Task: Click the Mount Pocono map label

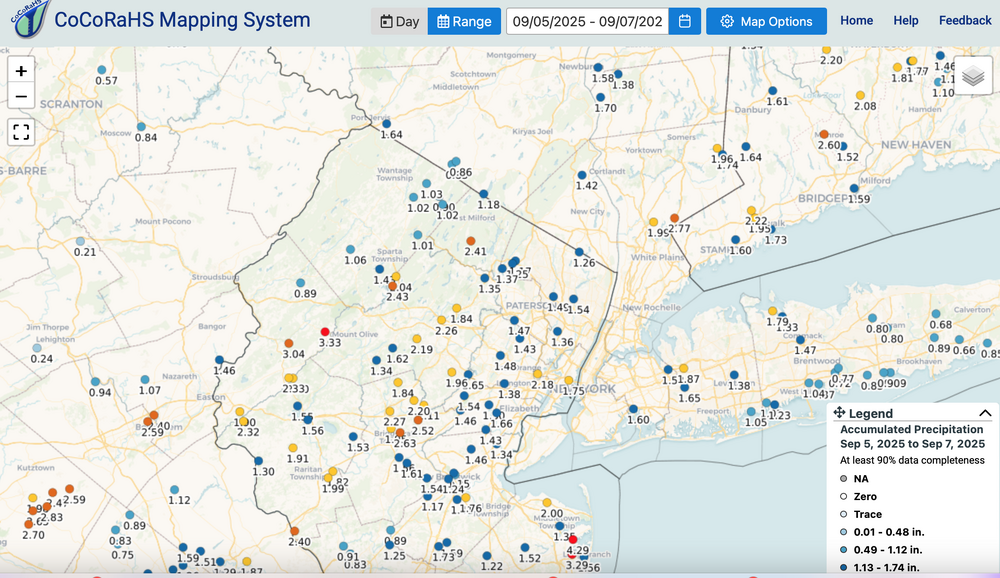Action: (x=163, y=221)
